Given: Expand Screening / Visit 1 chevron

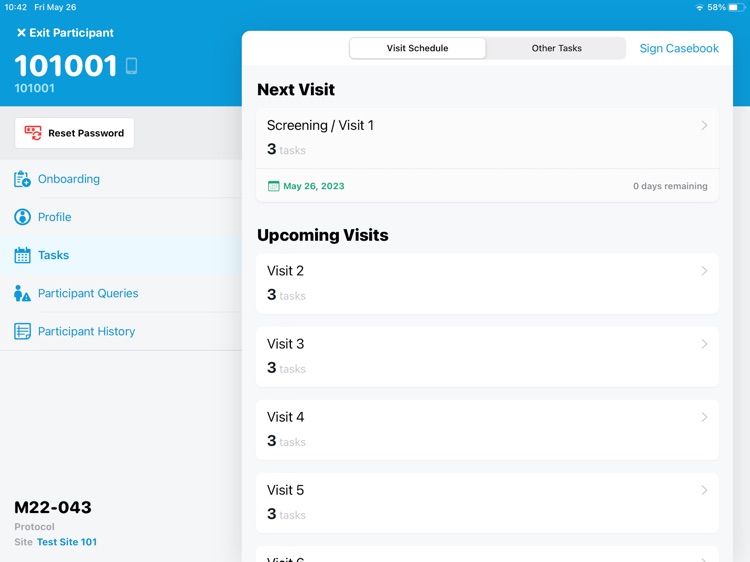Looking at the screenshot, I should pos(704,125).
